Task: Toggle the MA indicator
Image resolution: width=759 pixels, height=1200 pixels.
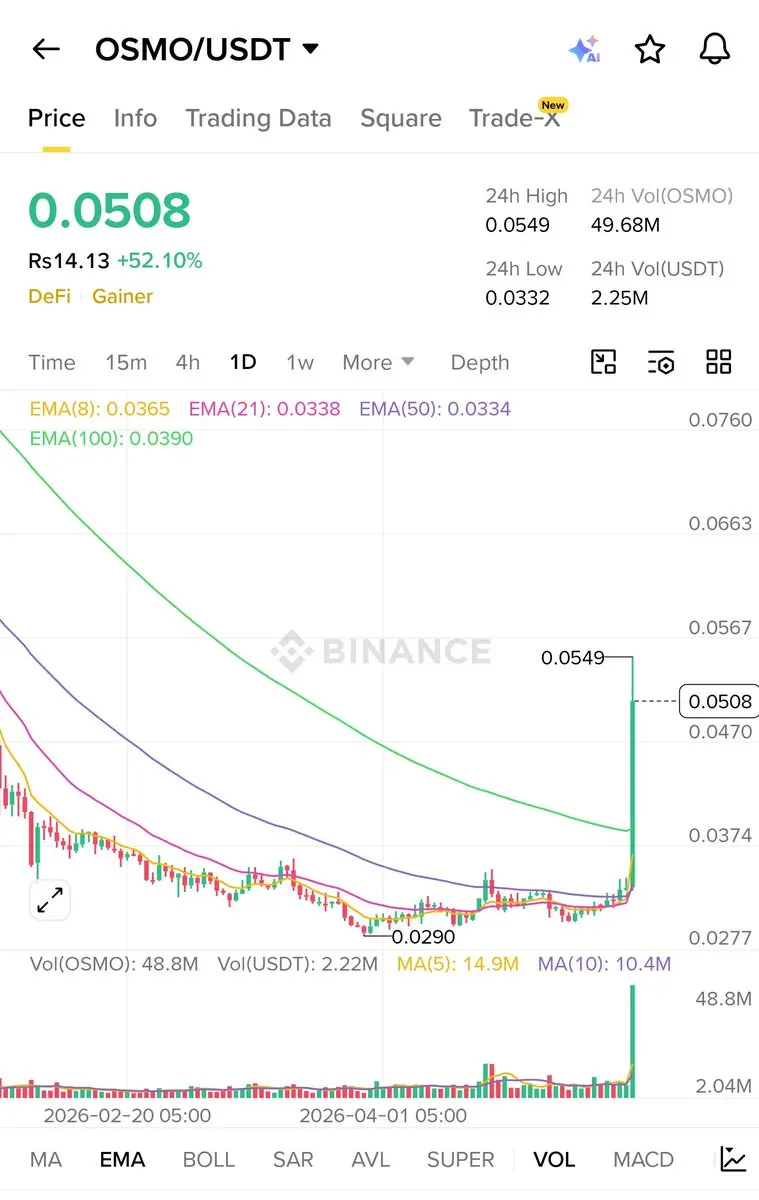Action: tap(46, 1159)
